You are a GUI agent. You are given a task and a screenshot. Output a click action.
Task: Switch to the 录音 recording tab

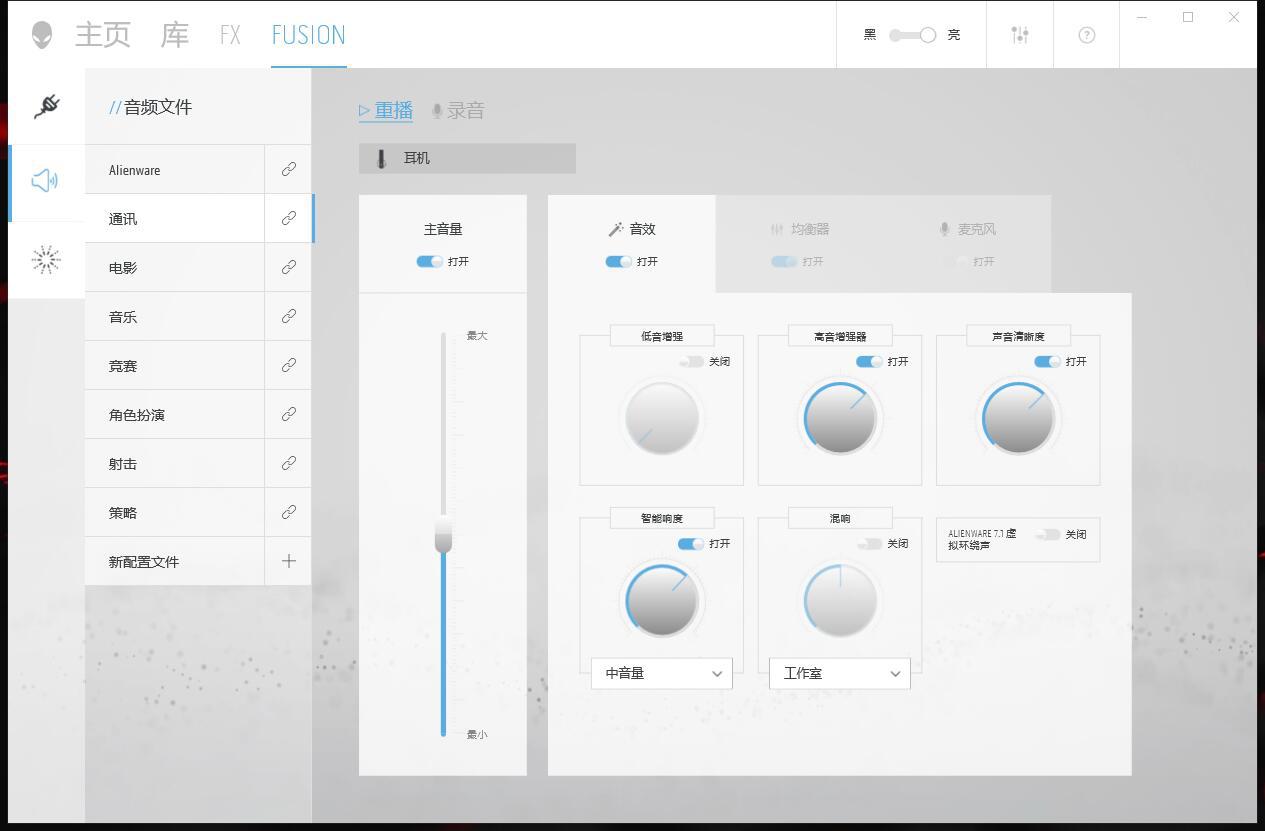tap(458, 111)
